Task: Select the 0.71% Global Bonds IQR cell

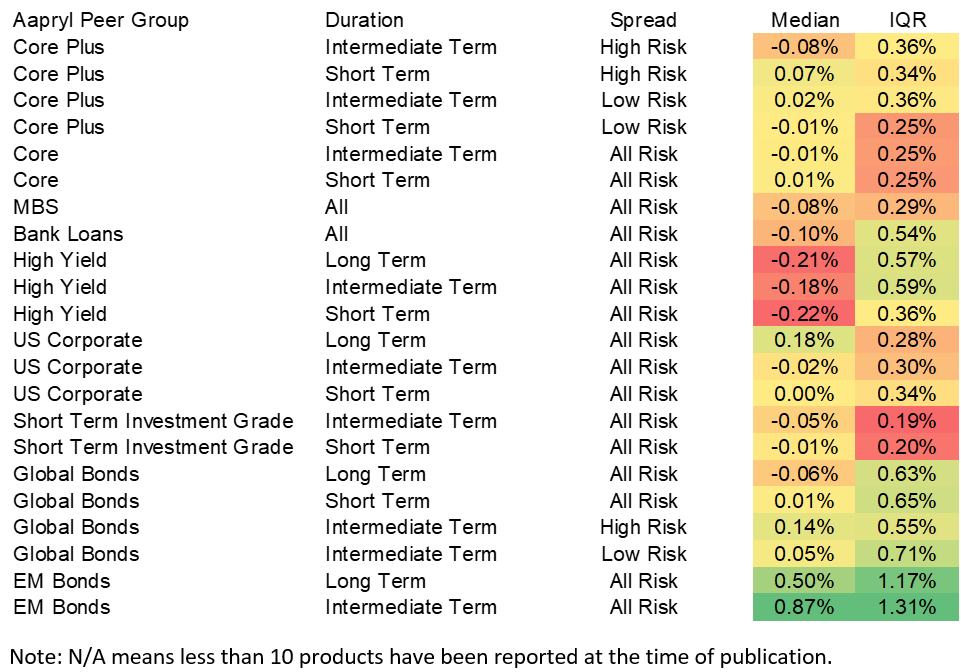Action: pos(908,554)
